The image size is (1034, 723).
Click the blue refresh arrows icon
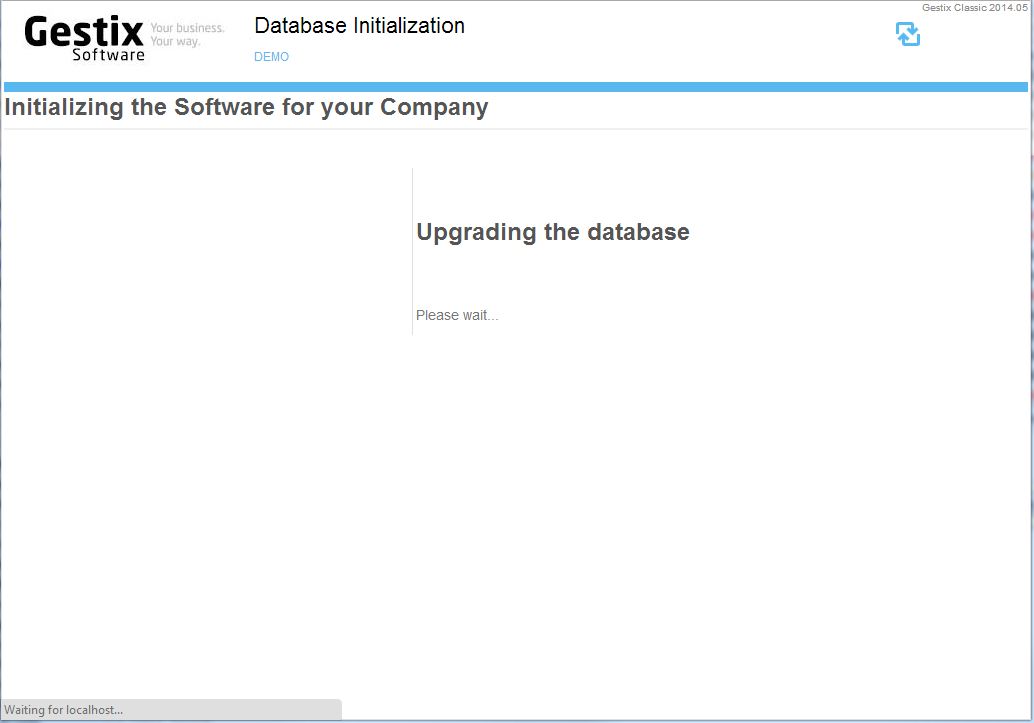click(x=908, y=34)
